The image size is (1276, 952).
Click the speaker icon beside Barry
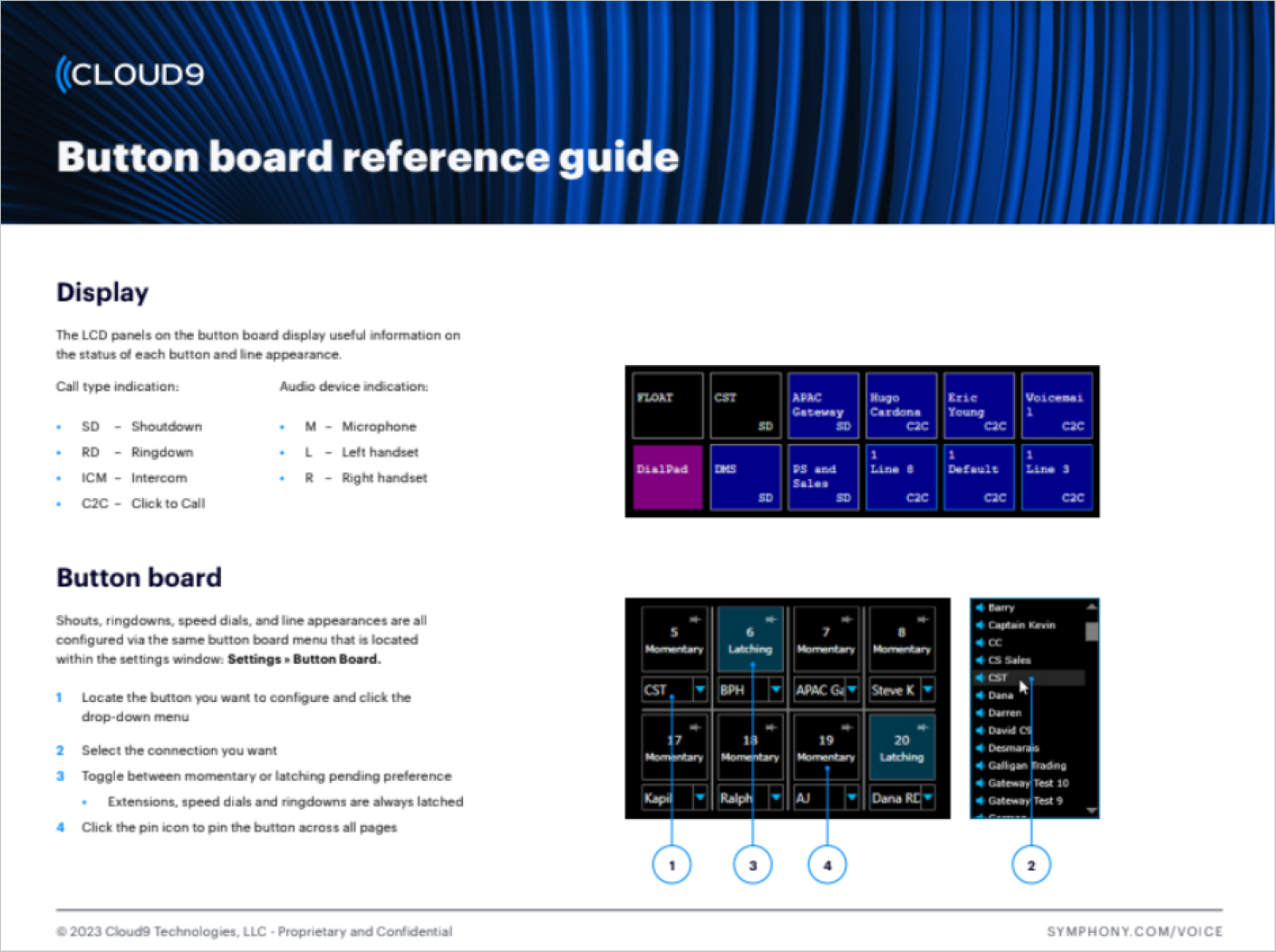pos(980,608)
